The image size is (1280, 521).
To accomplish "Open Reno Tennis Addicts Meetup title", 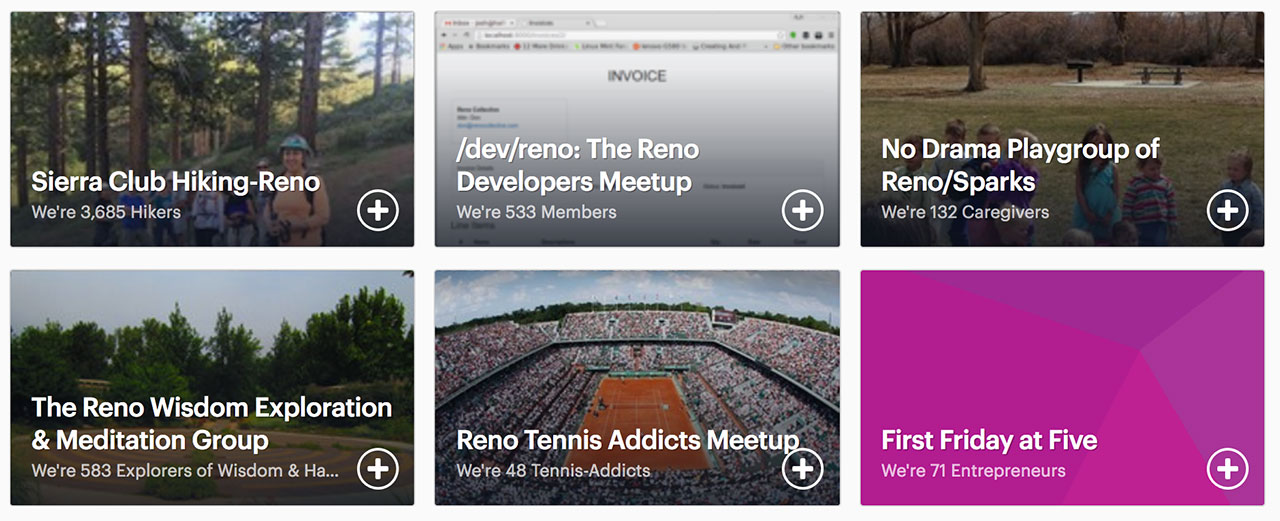I will click(x=627, y=440).
